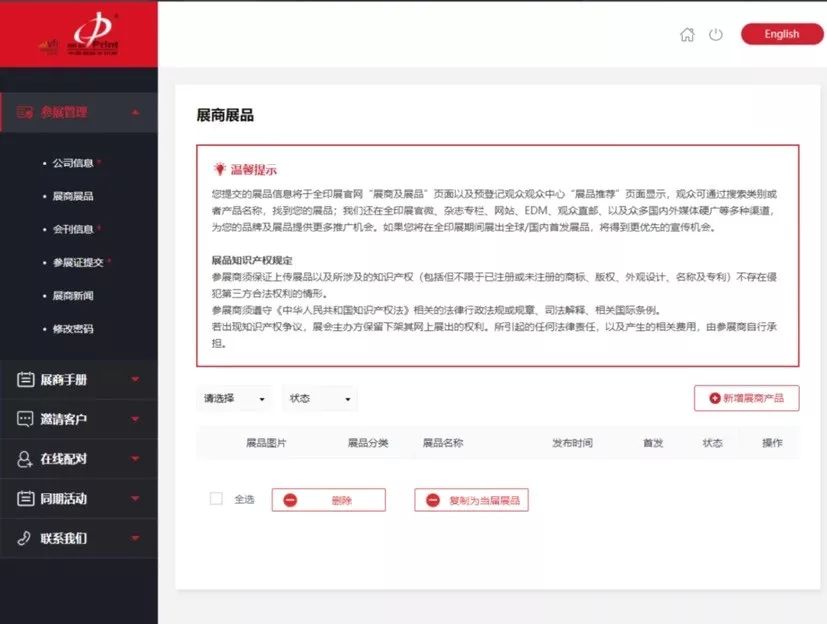827x624 pixels.
Task: Expand the 展商手册 menu arrow
Action: pos(135,380)
